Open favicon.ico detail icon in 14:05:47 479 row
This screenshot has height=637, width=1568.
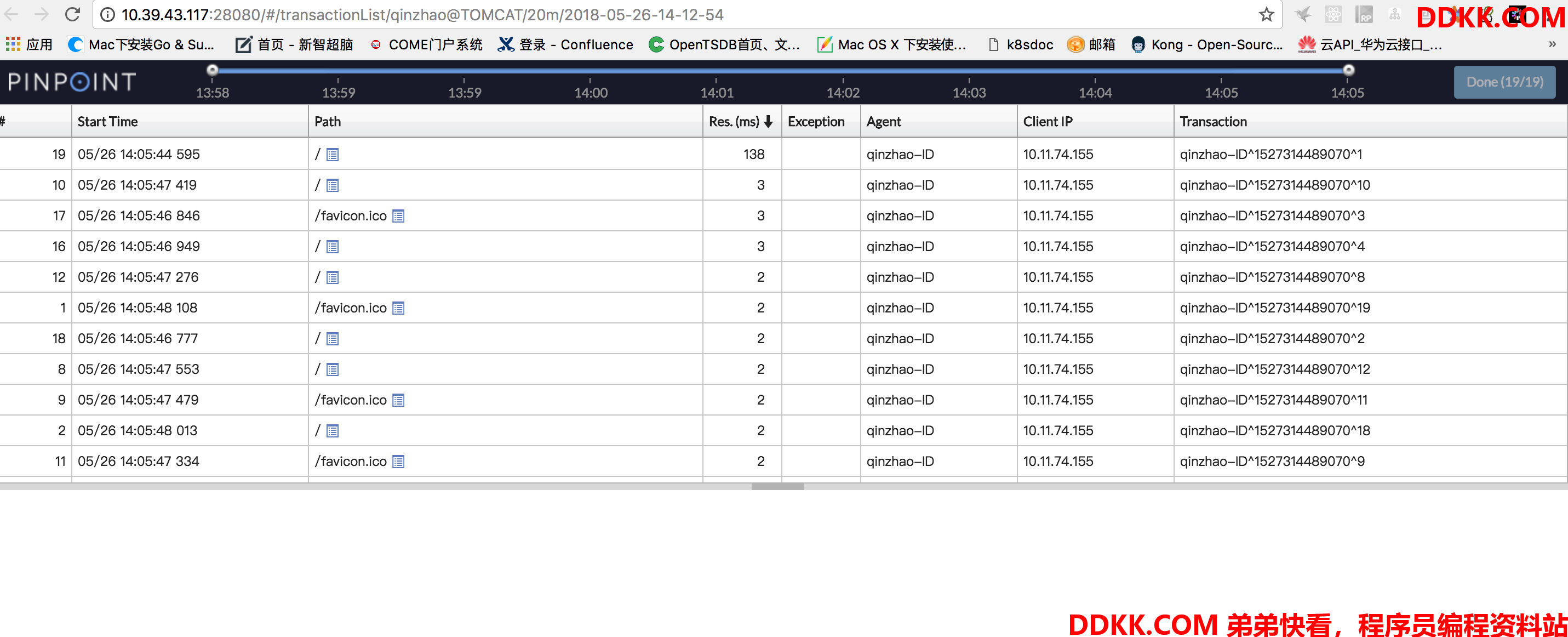tap(398, 400)
